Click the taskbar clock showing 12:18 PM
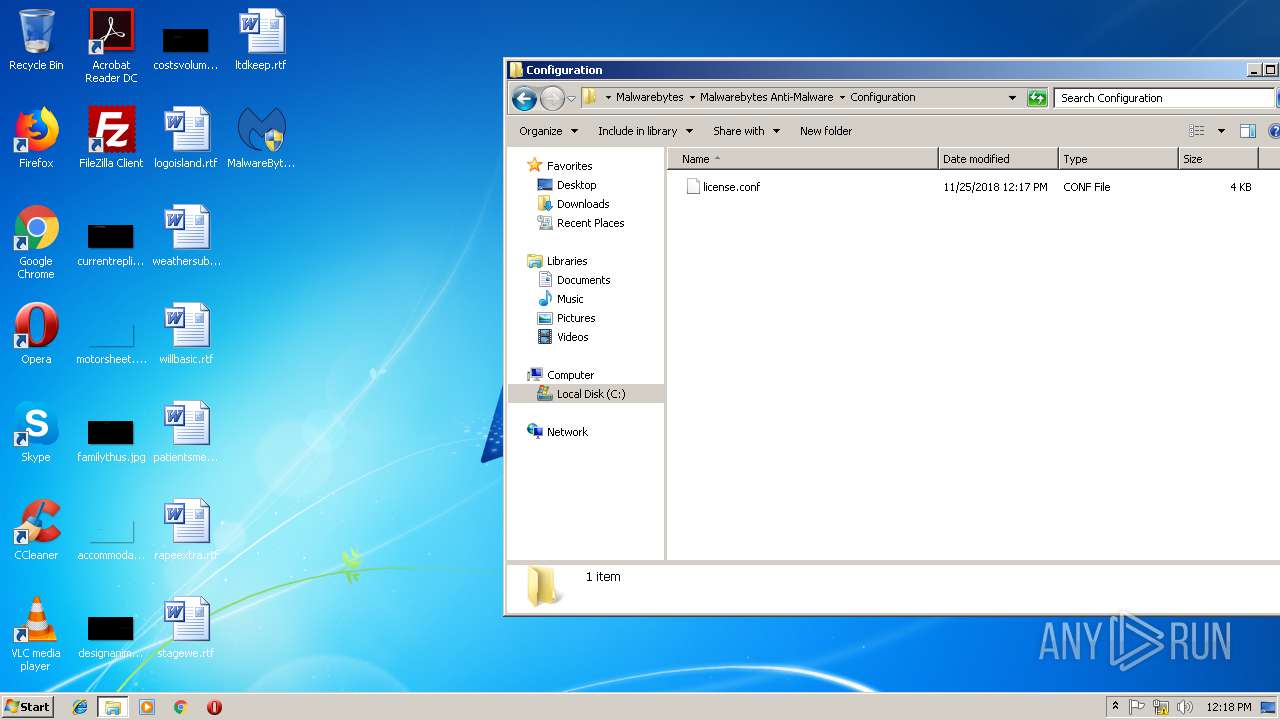 tap(1229, 707)
